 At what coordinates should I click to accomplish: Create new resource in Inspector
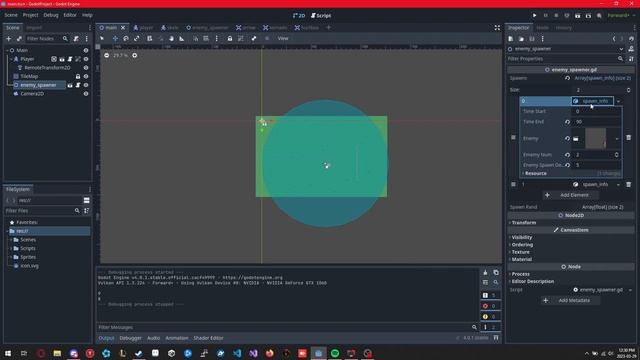point(511,39)
